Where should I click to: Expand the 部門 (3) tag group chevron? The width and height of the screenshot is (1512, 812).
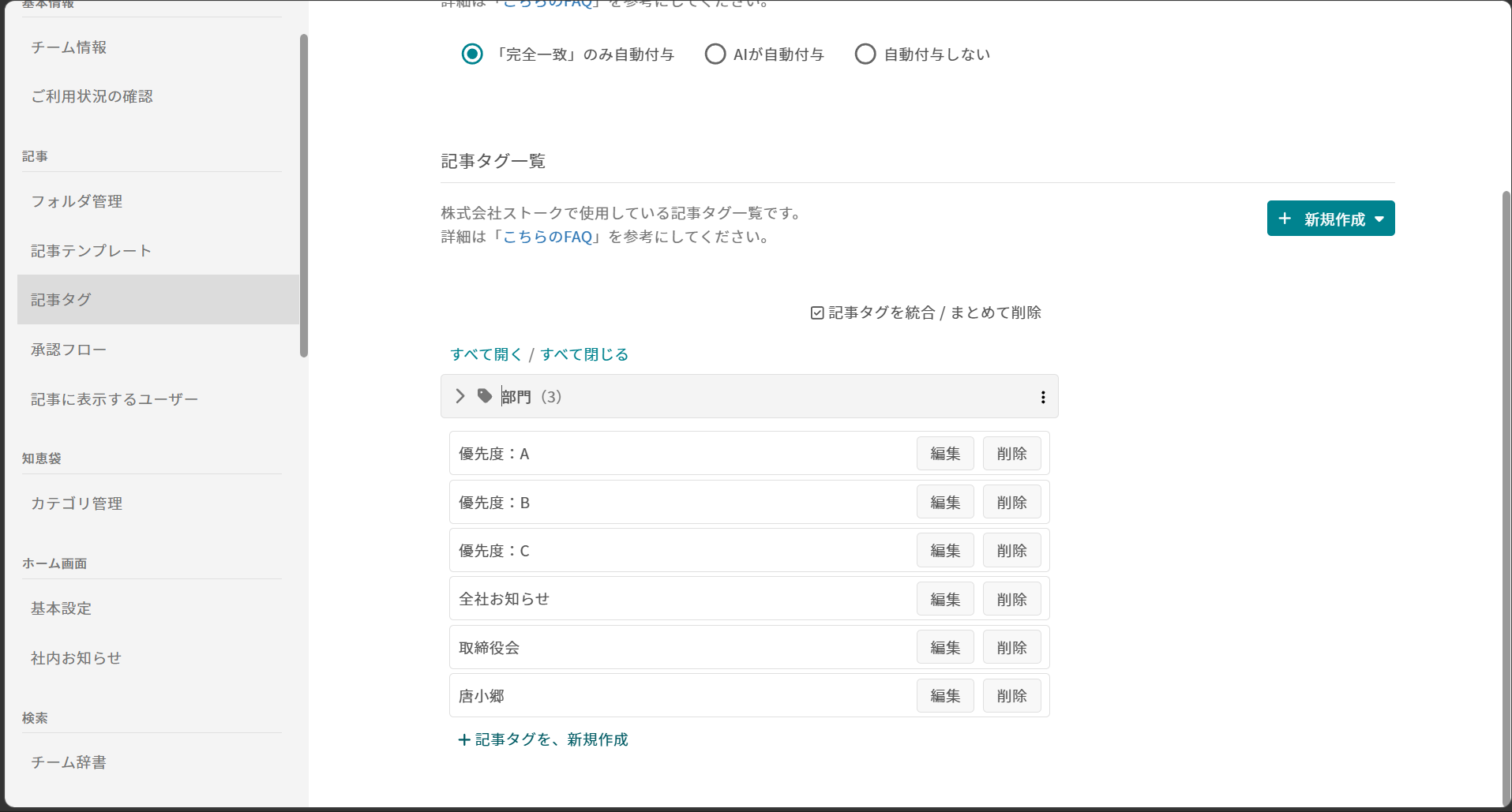coord(460,396)
